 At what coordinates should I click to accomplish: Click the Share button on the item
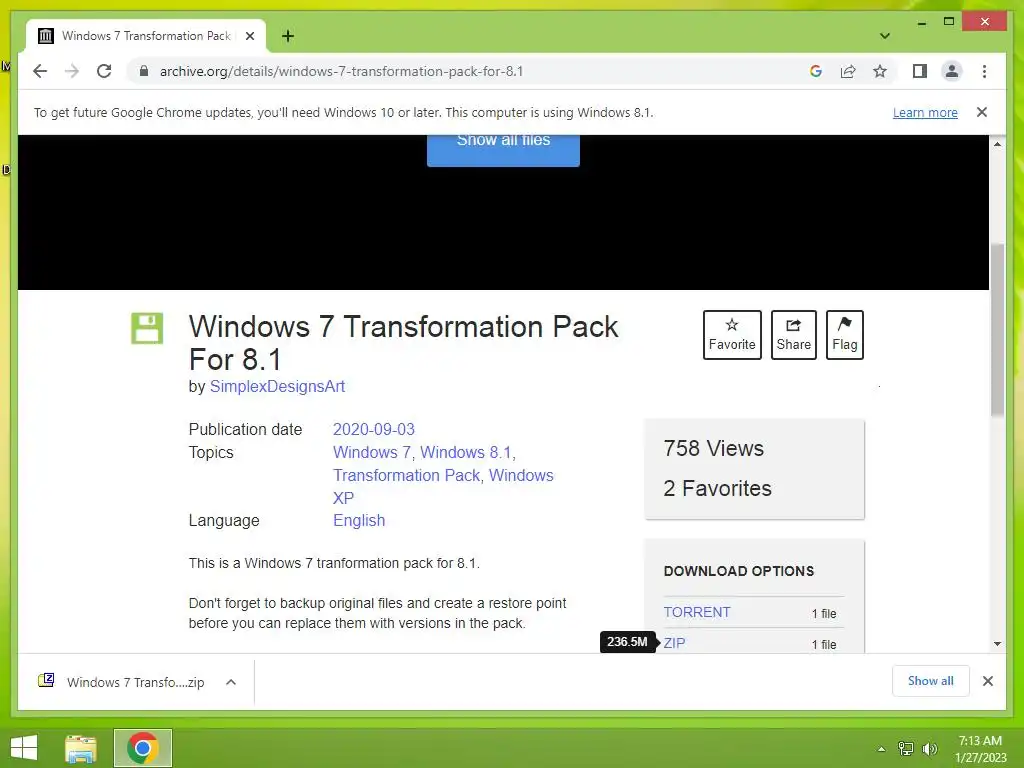(793, 334)
